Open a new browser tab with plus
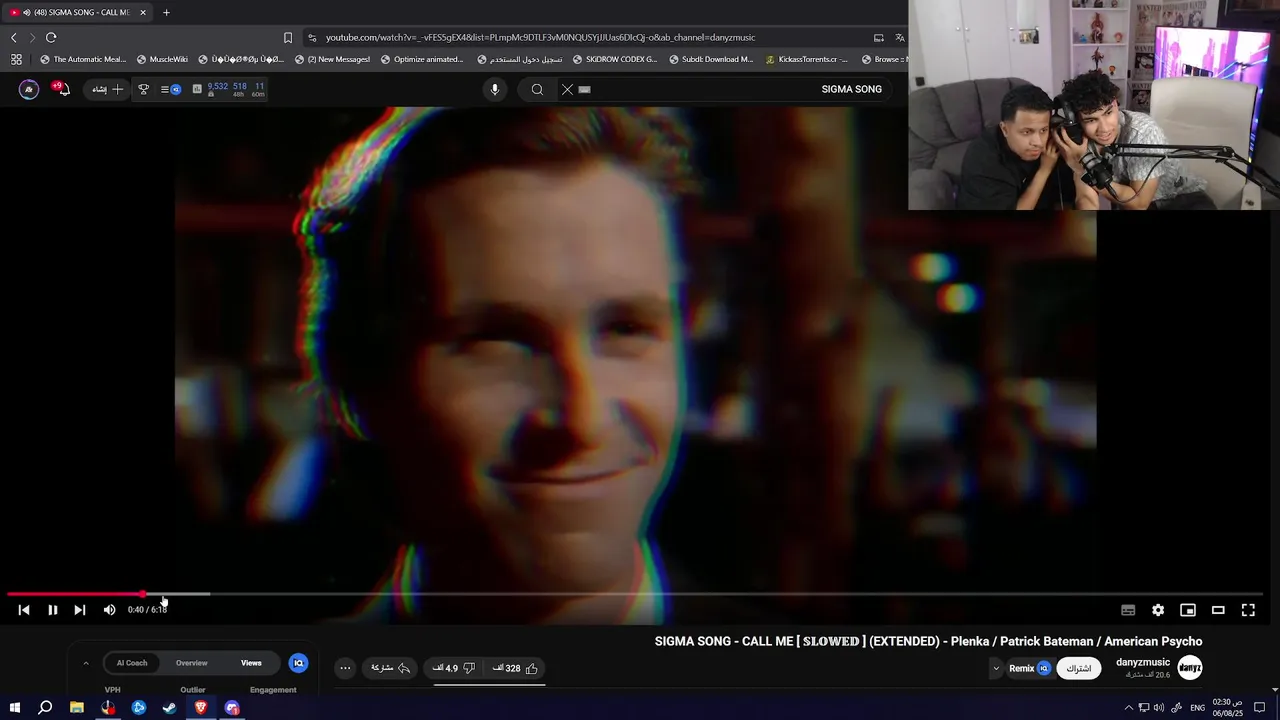 coord(166,12)
